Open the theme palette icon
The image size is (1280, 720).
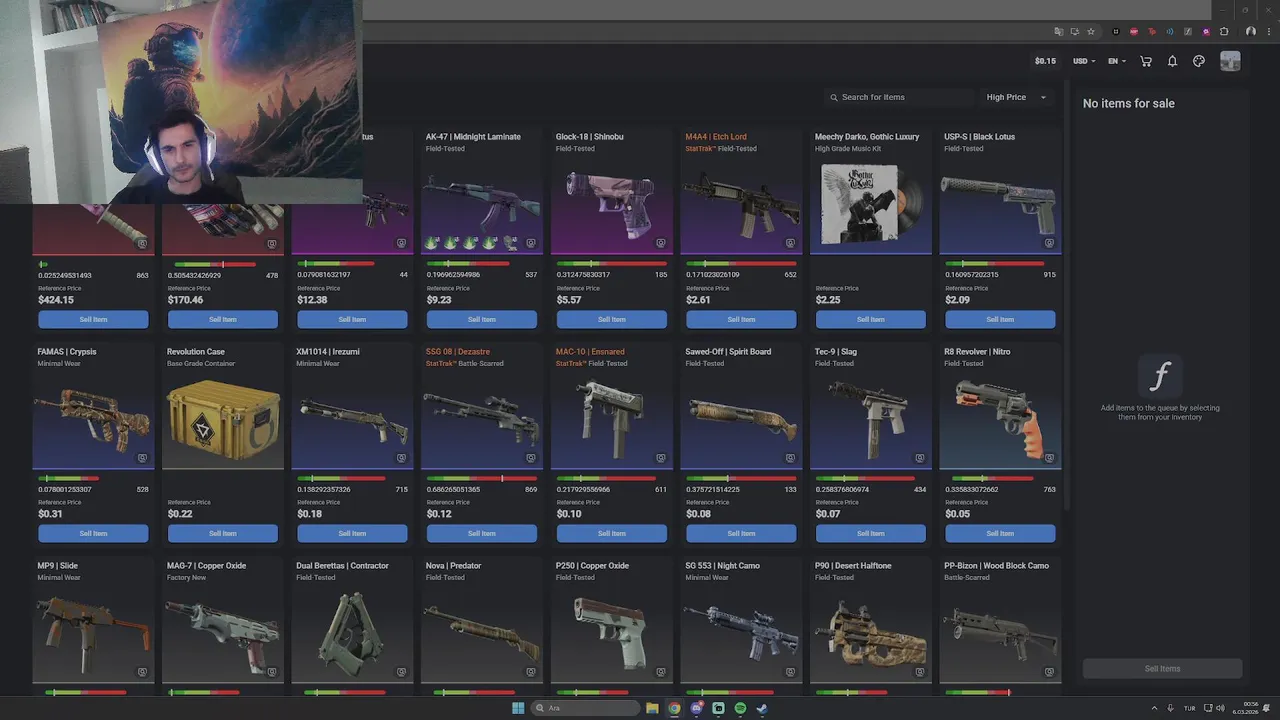(x=1199, y=61)
